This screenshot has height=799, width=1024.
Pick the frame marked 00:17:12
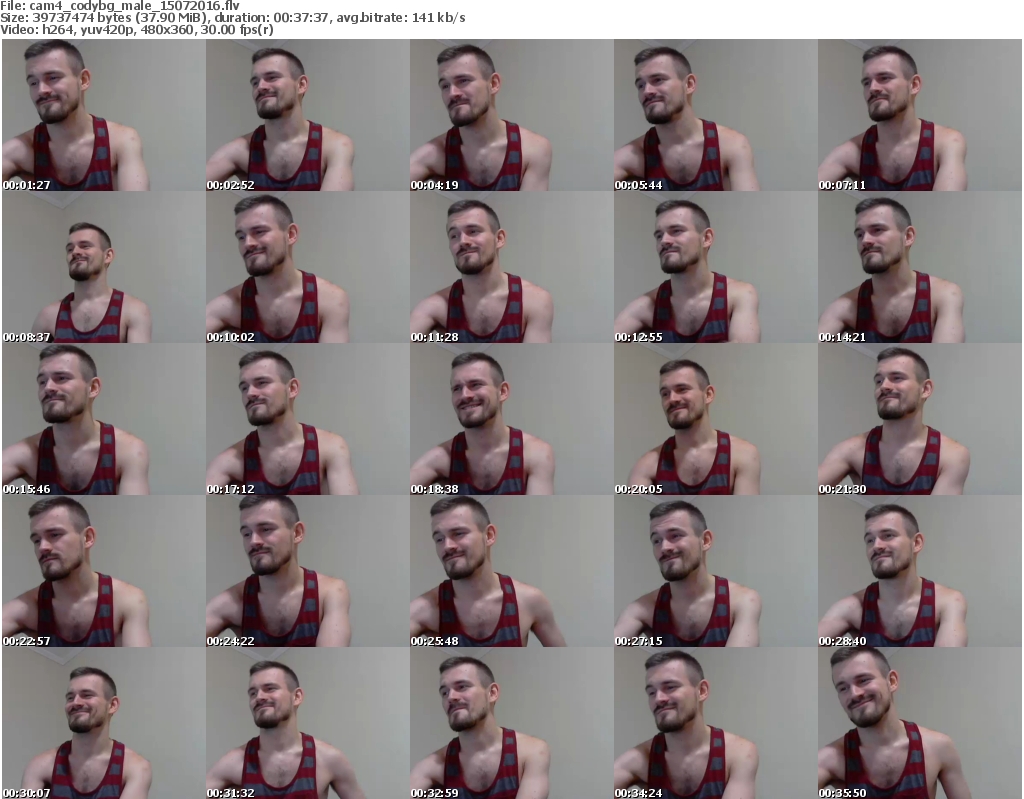[308, 419]
